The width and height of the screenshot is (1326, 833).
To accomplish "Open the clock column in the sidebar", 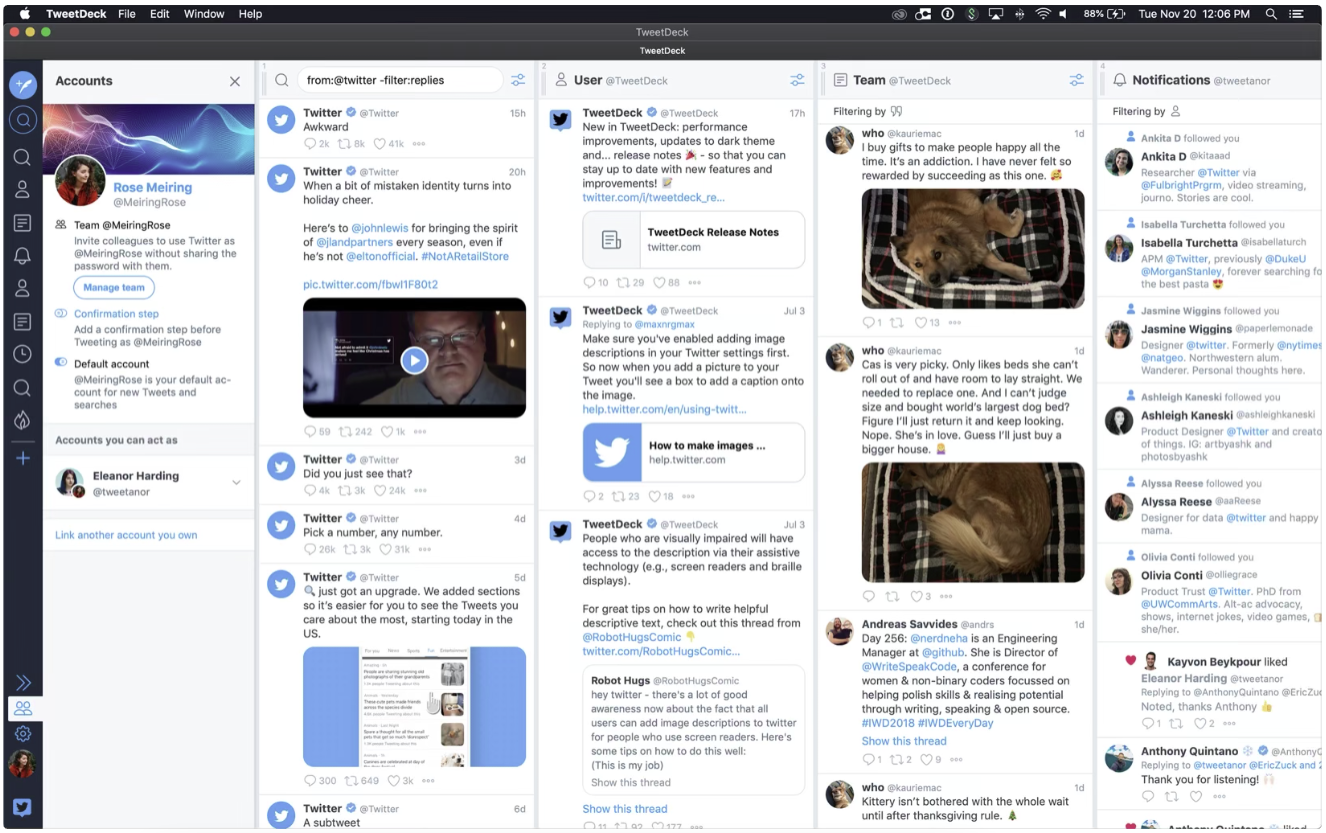I will [22, 354].
